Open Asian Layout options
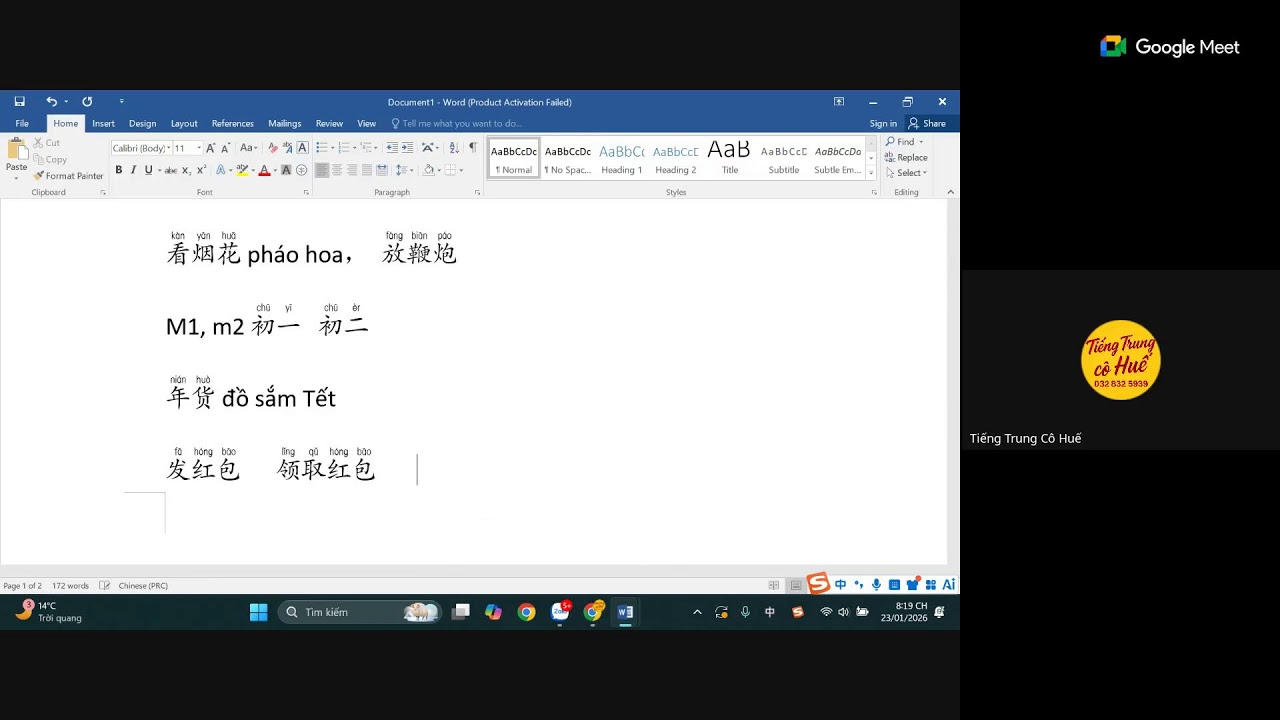1280x720 pixels. 429,148
